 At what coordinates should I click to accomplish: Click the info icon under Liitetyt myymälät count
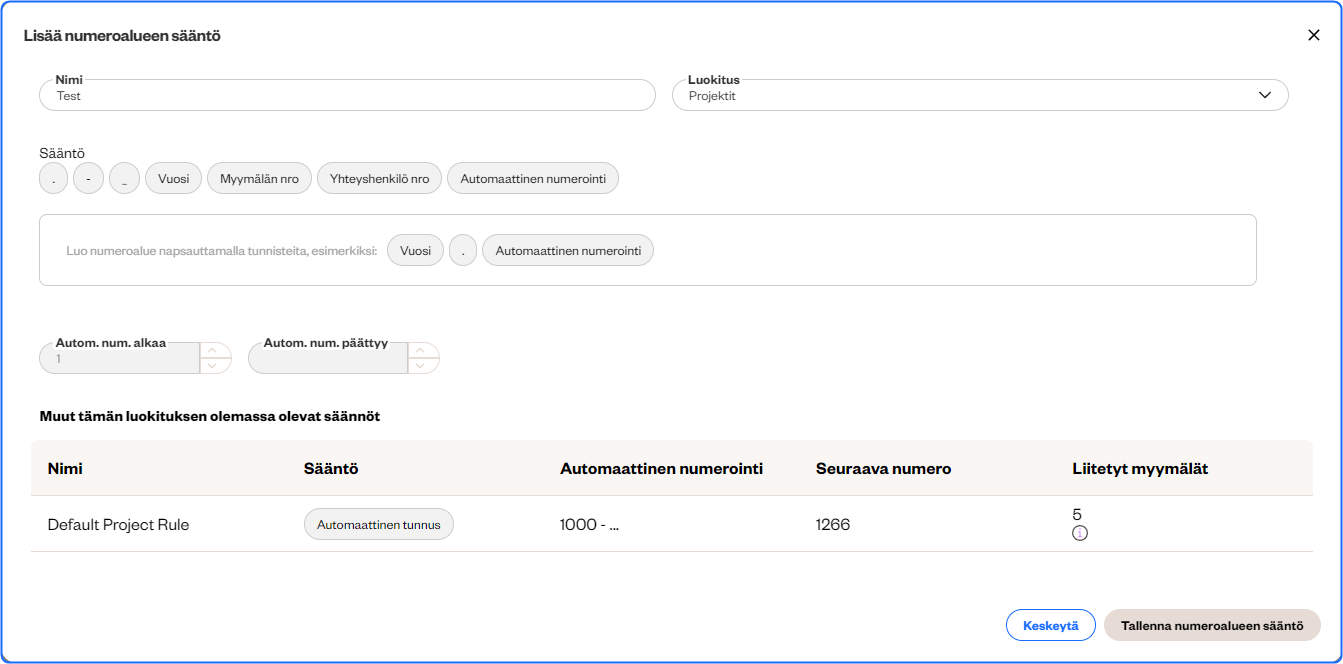(1080, 534)
